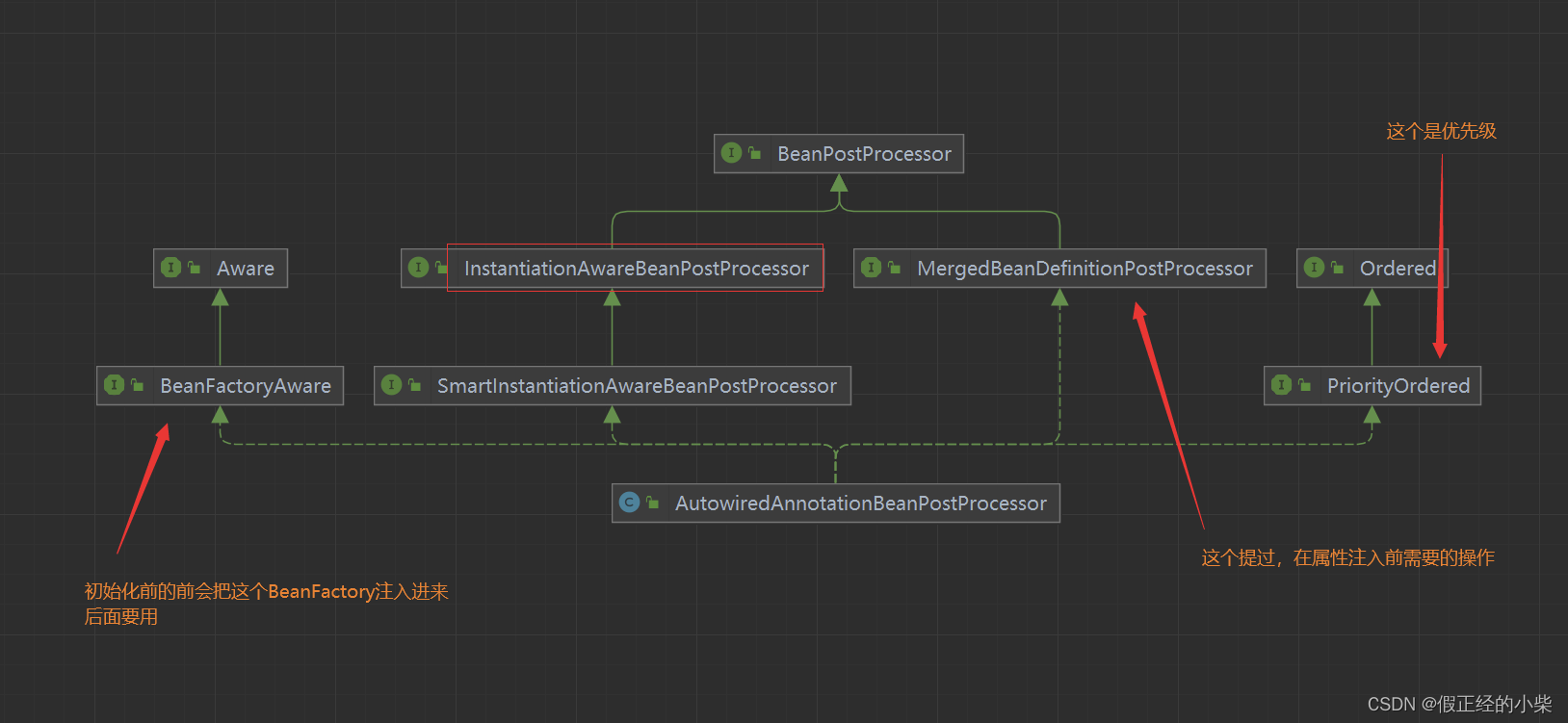The height and width of the screenshot is (723, 1568).
Task: Click interface icon on SmartInstantiationAwareBeanPostProcessor
Action: point(391,385)
